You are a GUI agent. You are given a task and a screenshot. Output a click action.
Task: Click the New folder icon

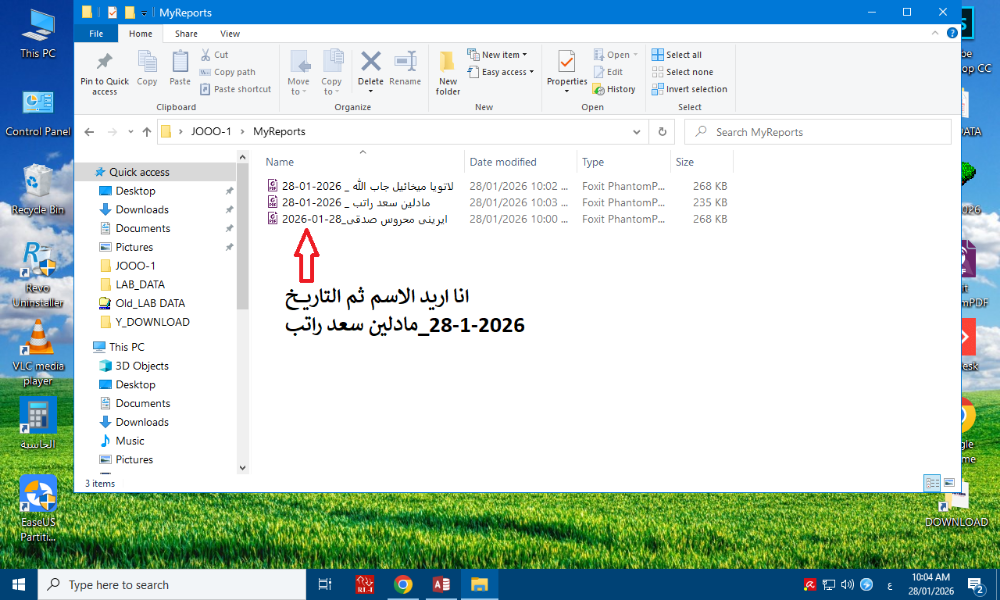click(448, 67)
